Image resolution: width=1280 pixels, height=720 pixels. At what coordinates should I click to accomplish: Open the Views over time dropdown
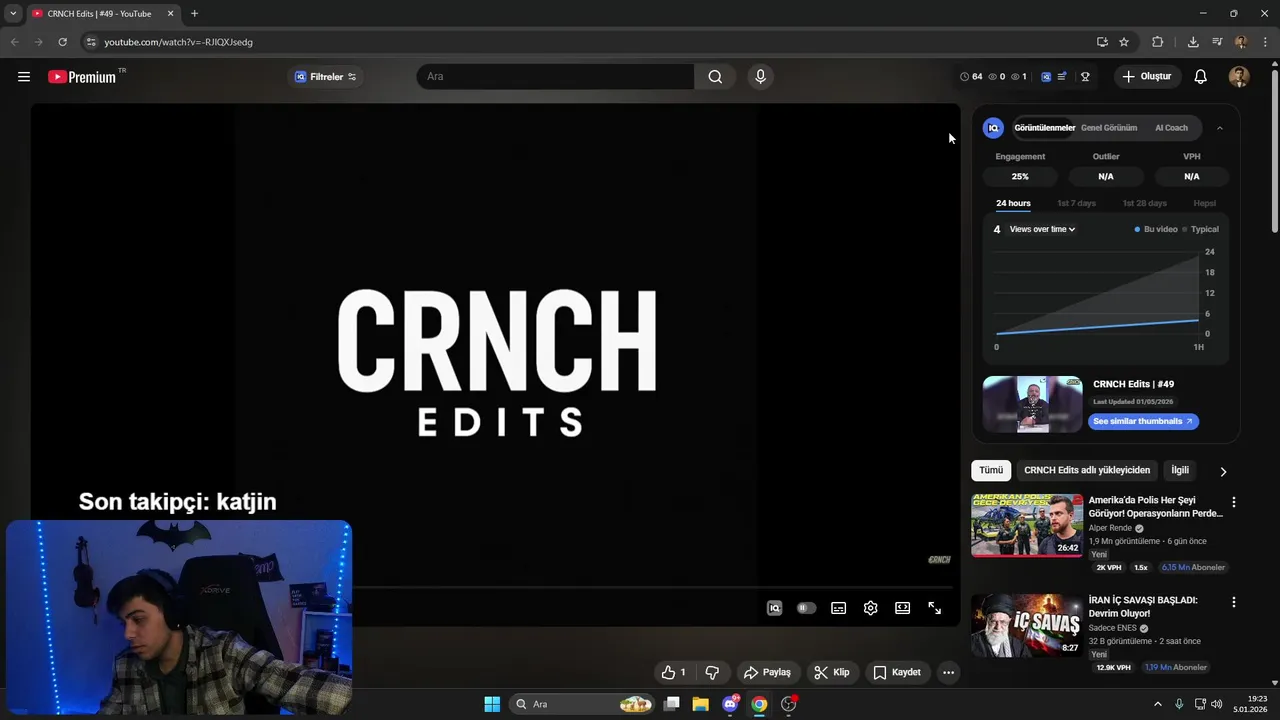click(1042, 229)
